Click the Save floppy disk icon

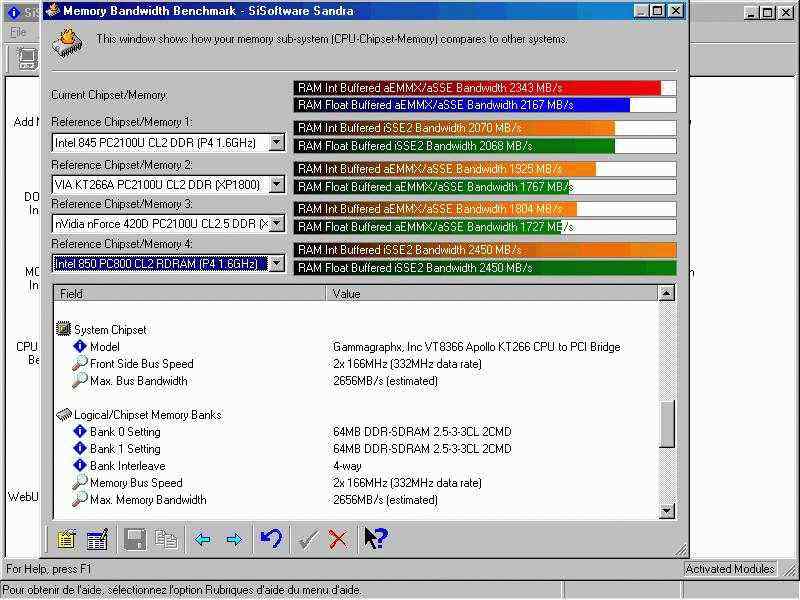tap(135, 539)
